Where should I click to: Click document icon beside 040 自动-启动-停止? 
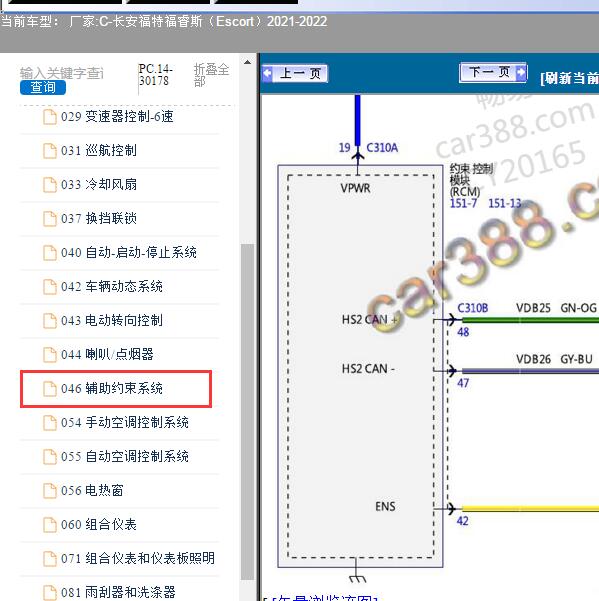(x=49, y=253)
